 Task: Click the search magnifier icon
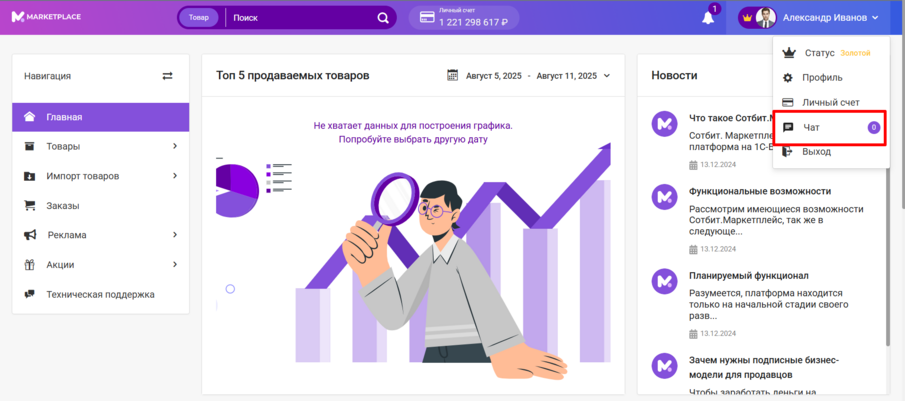click(x=383, y=18)
